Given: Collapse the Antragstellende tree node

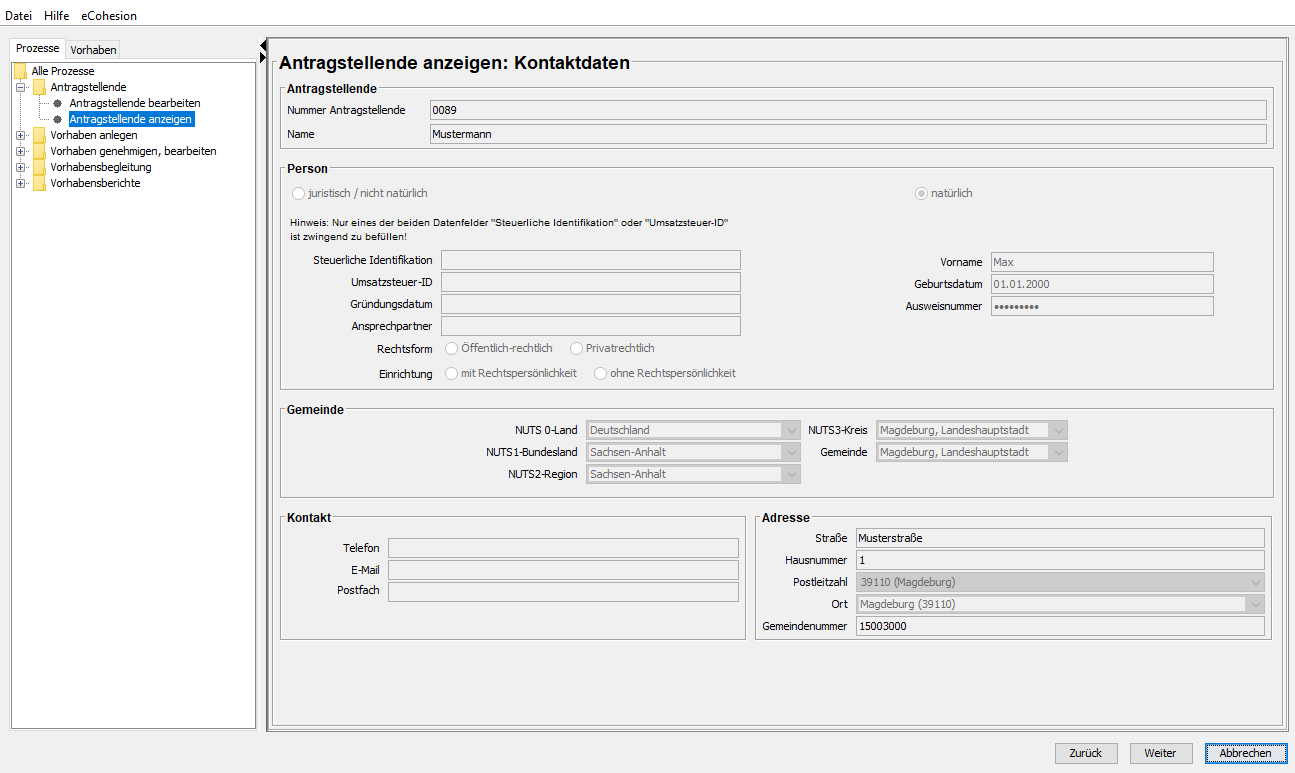Looking at the screenshot, I should [20, 87].
